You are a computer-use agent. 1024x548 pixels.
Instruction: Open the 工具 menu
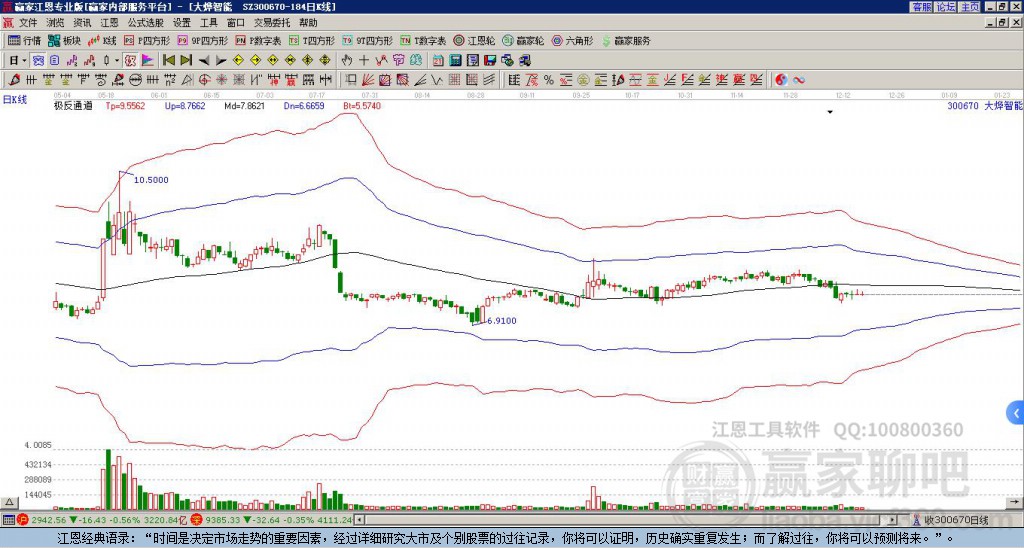pyautogui.click(x=209, y=23)
